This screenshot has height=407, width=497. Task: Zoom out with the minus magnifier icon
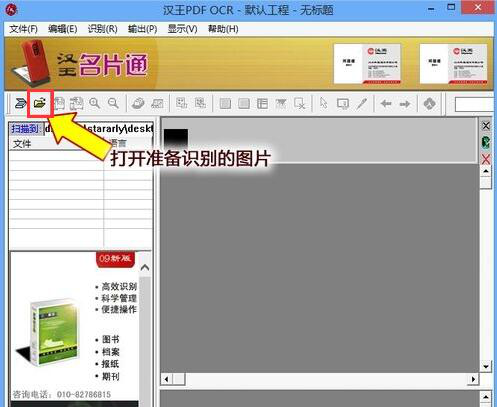click(114, 103)
